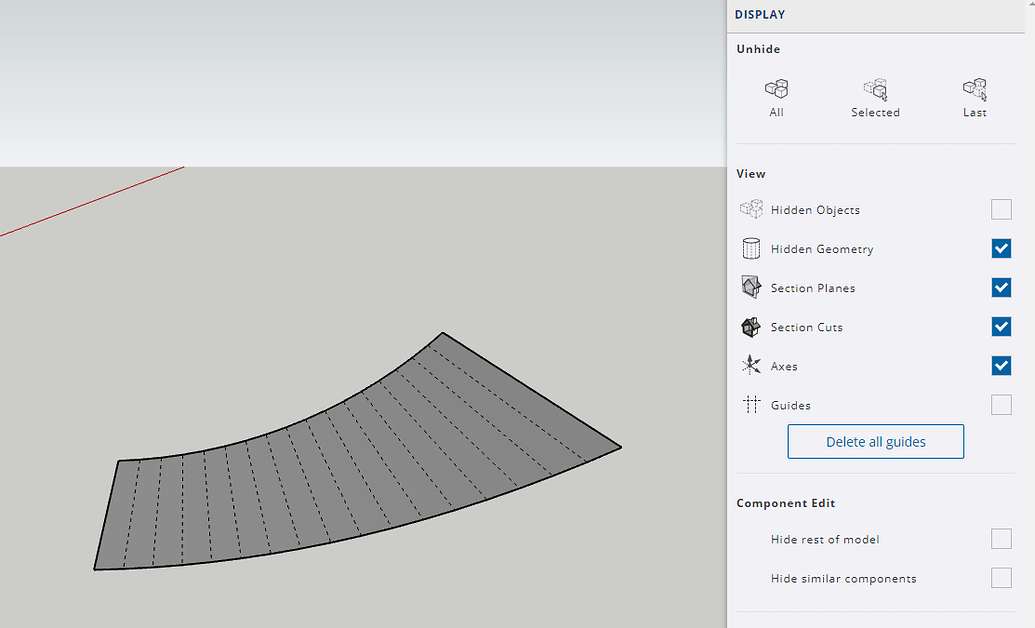
Task: Disable the Section Cuts checkbox
Action: pyautogui.click(x=1001, y=326)
